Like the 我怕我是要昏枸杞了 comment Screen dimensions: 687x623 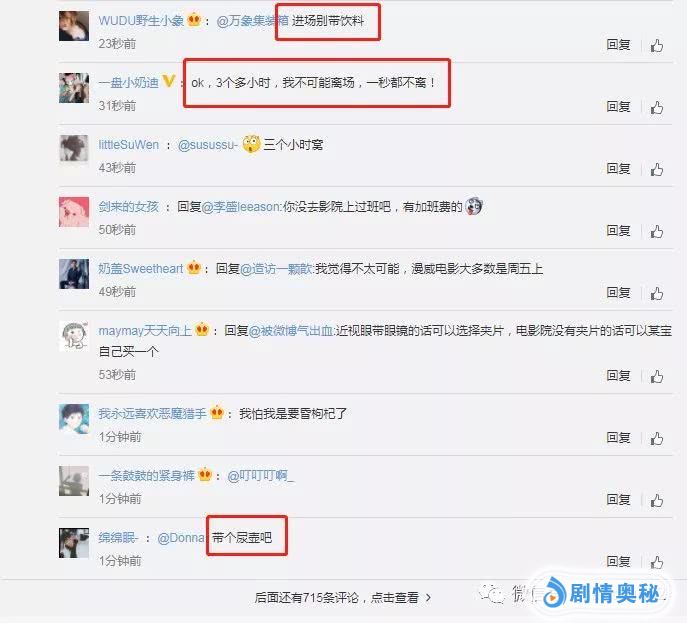pyautogui.click(x=656, y=439)
